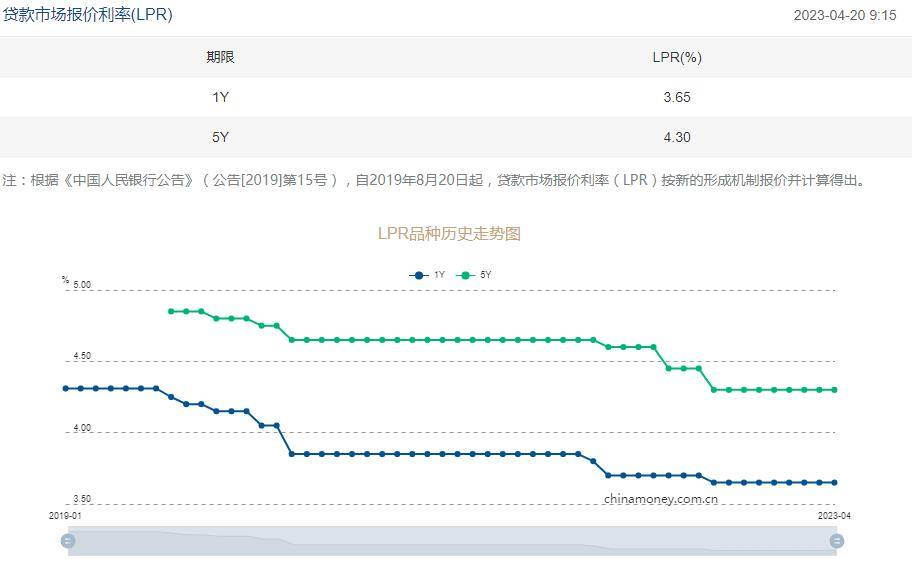Toggle the 1Y series legend item

click(x=428, y=275)
